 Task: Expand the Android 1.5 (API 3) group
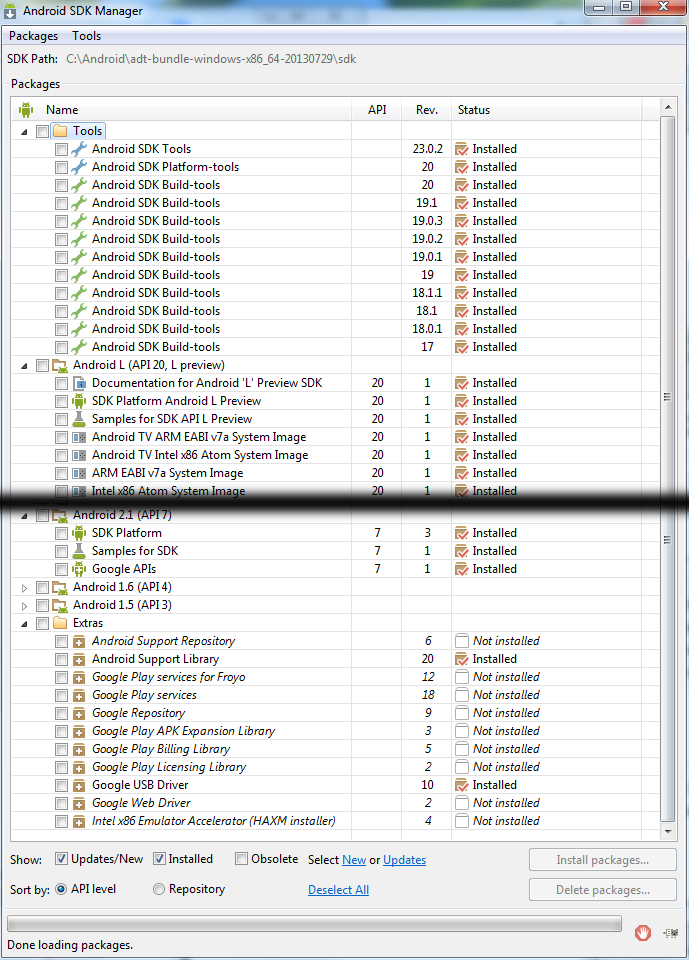click(x=25, y=605)
